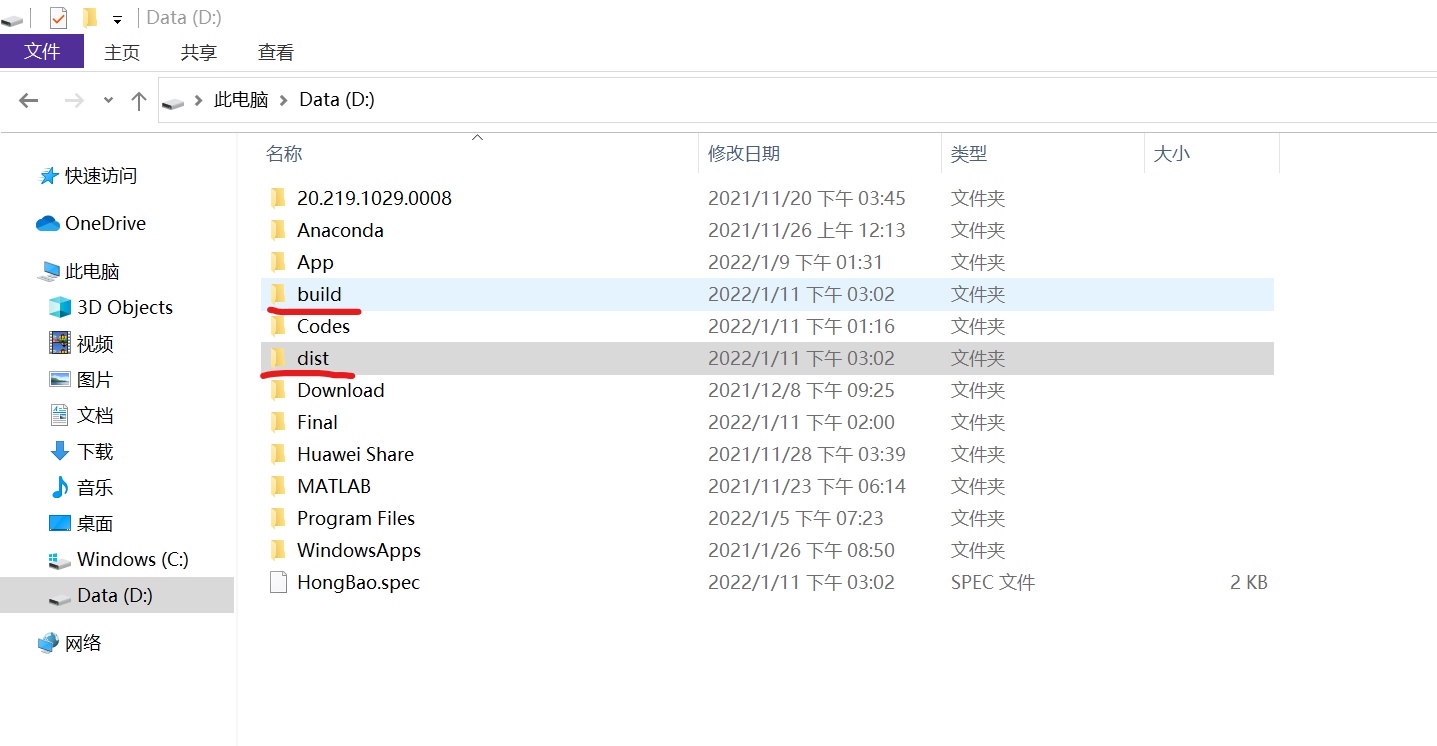The width and height of the screenshot is (1437, 746).
Task: Click the 视频 filmstrip icon
Action: tap(60, 343)
